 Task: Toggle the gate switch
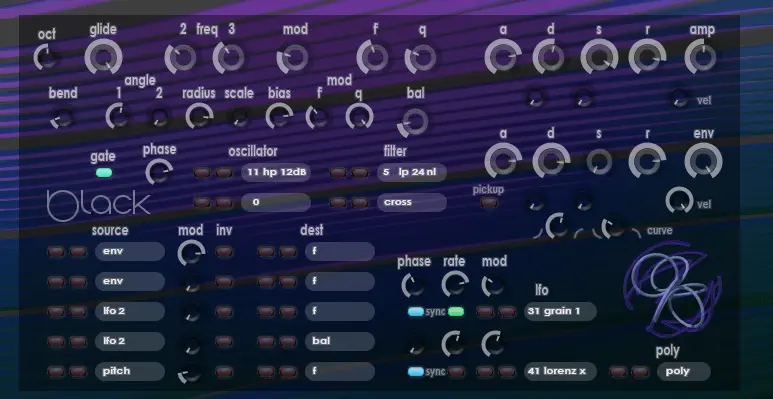[x=104, y=173]
